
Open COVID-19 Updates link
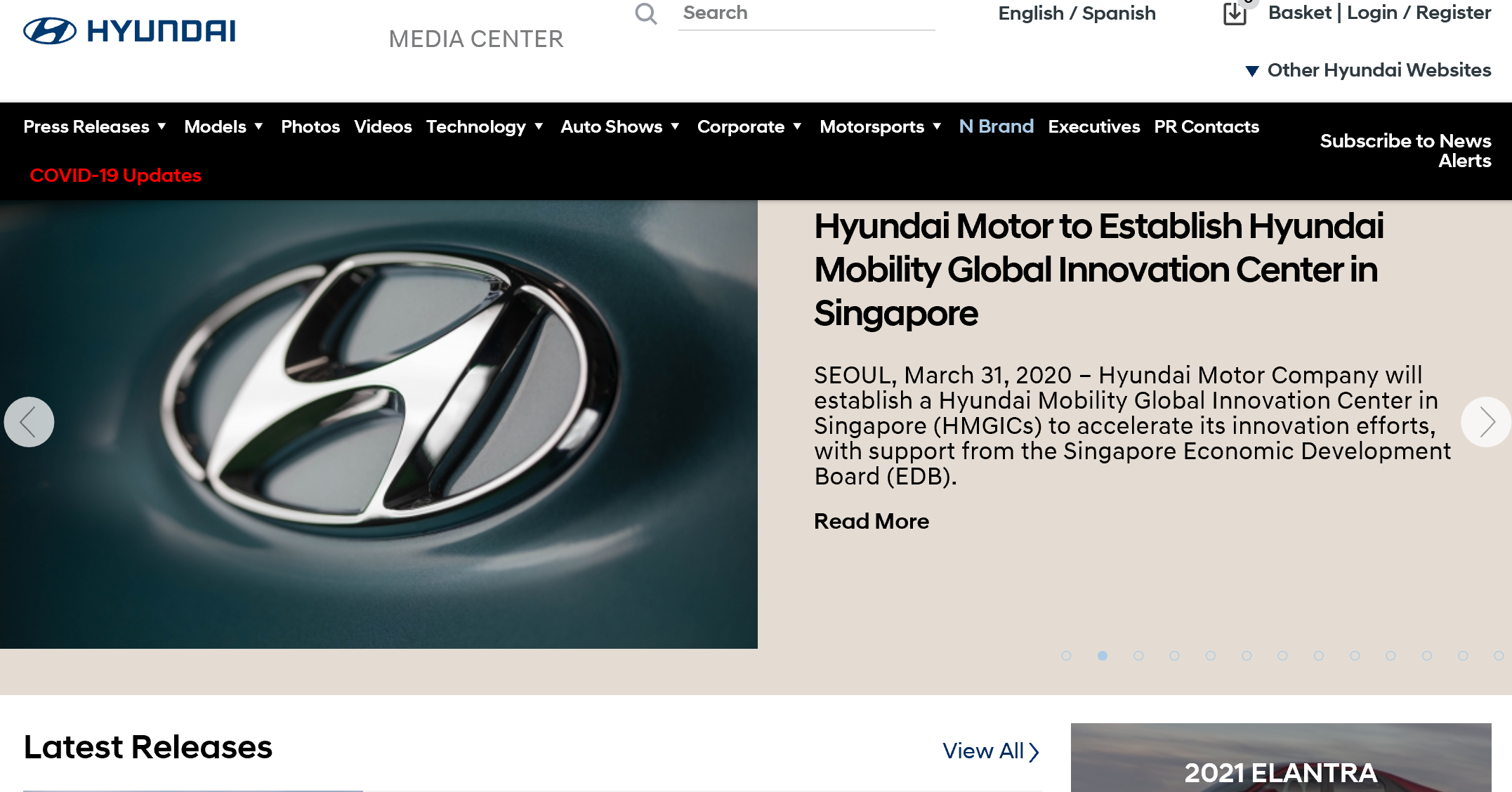tap(115, 175)
